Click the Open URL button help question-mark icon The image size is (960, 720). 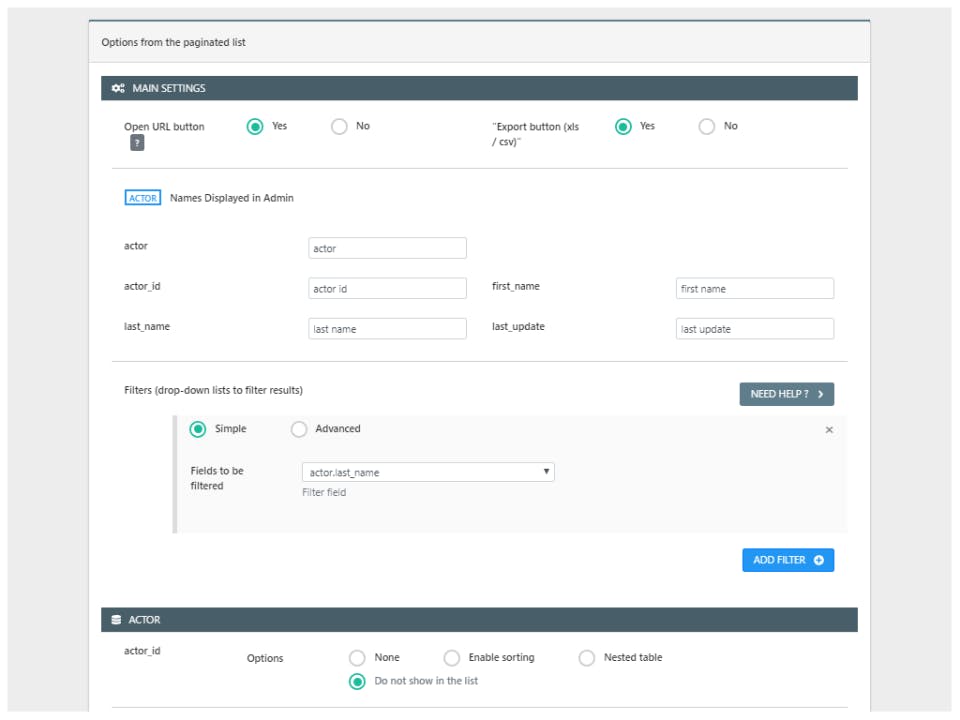[x=137, y=143]
